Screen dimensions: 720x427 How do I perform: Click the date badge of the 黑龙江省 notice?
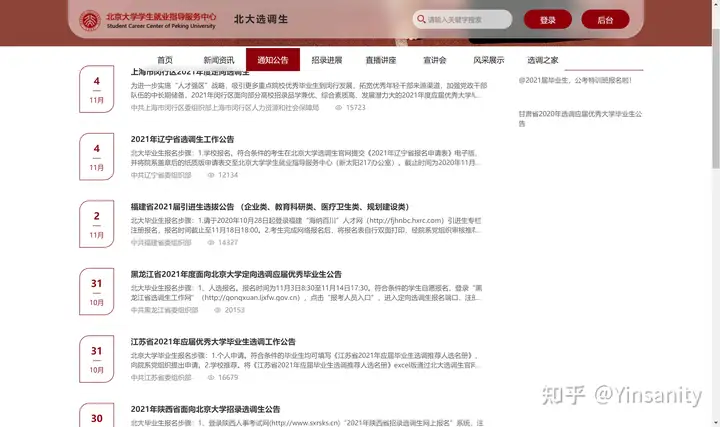96,292
